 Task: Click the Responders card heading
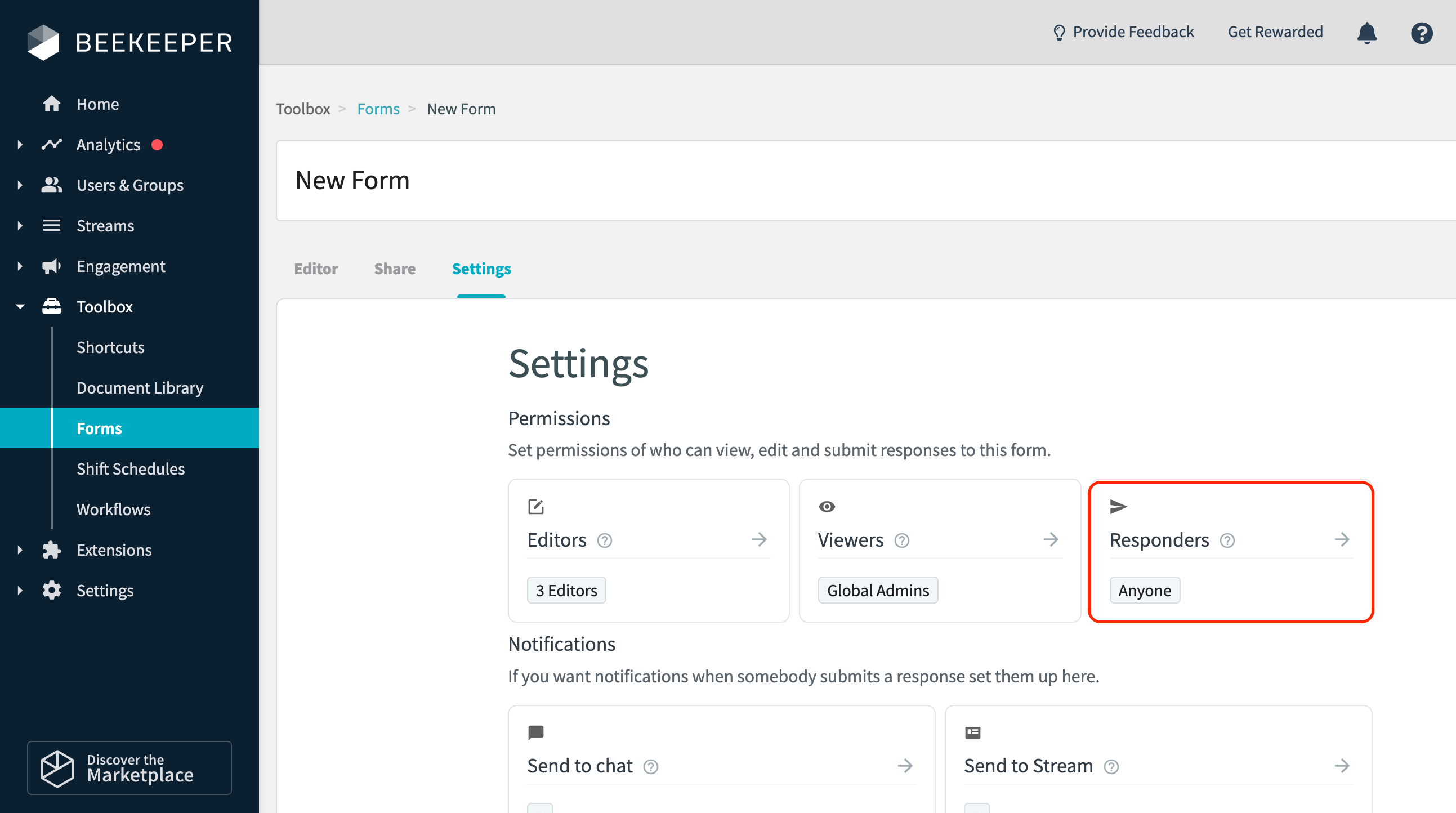point(1159,540)
